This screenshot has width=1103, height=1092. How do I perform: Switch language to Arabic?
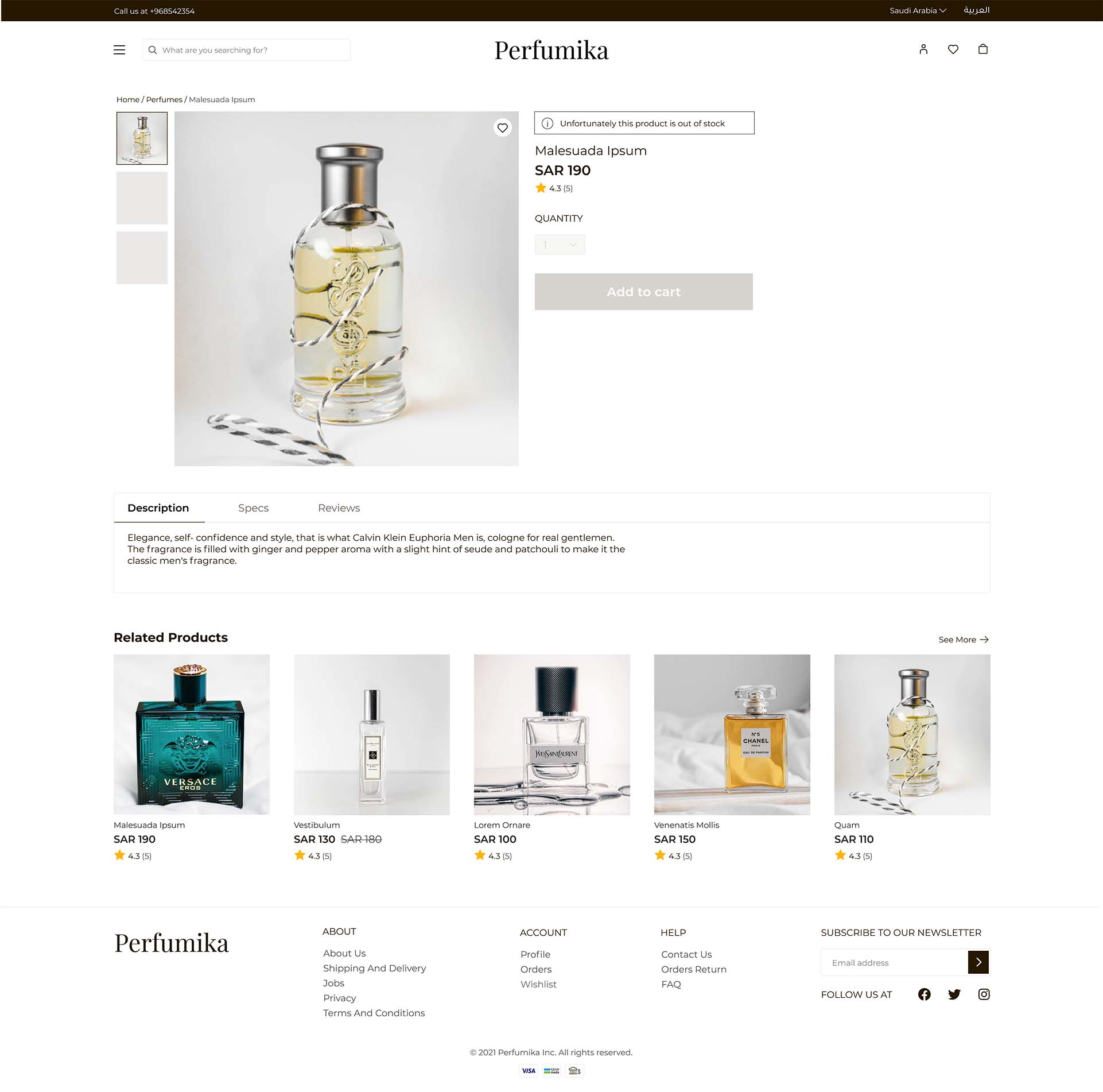976,10
